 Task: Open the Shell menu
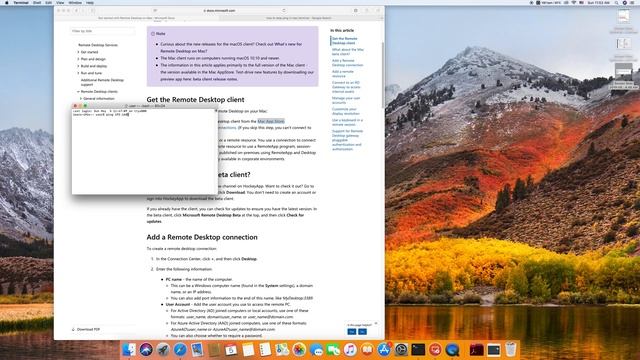(37, 3)
